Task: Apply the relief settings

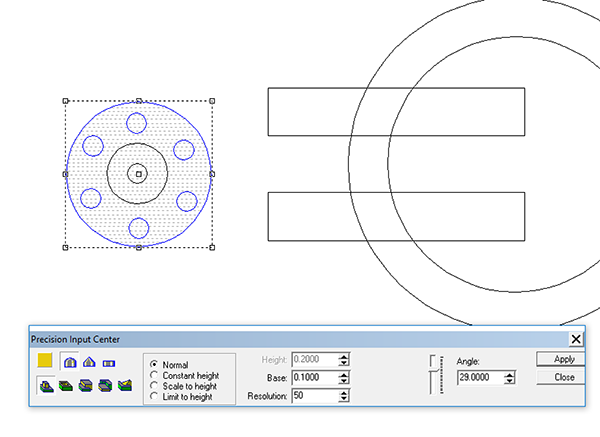Action: pos(561,359)
